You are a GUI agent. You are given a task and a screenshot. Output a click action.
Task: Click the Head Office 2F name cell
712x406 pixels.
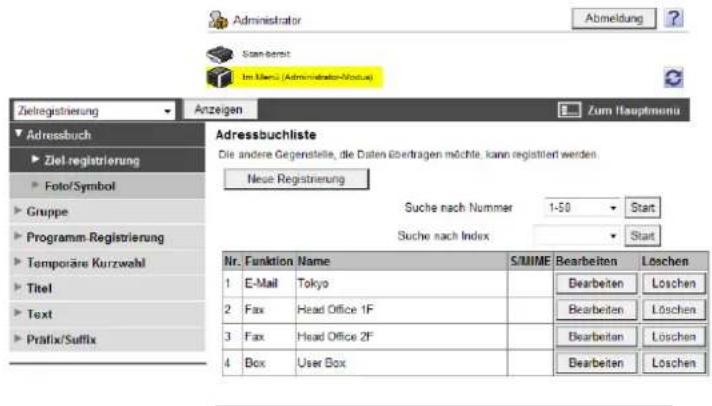point(401,337)
